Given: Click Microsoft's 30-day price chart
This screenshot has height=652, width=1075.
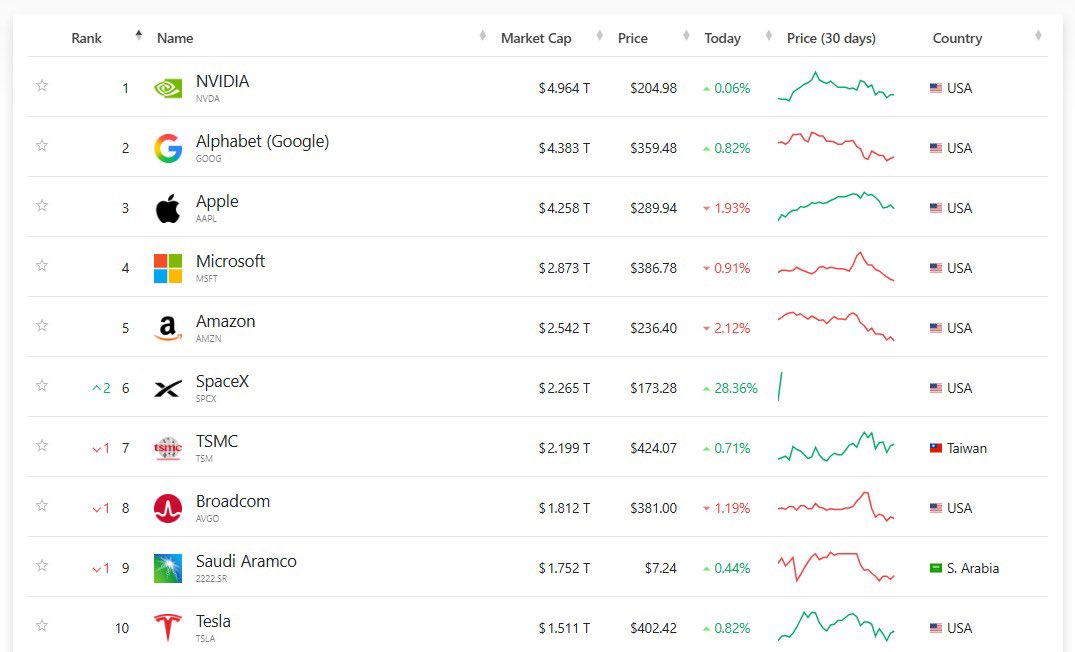Looking at the screenshot, I should pos(836,267).
